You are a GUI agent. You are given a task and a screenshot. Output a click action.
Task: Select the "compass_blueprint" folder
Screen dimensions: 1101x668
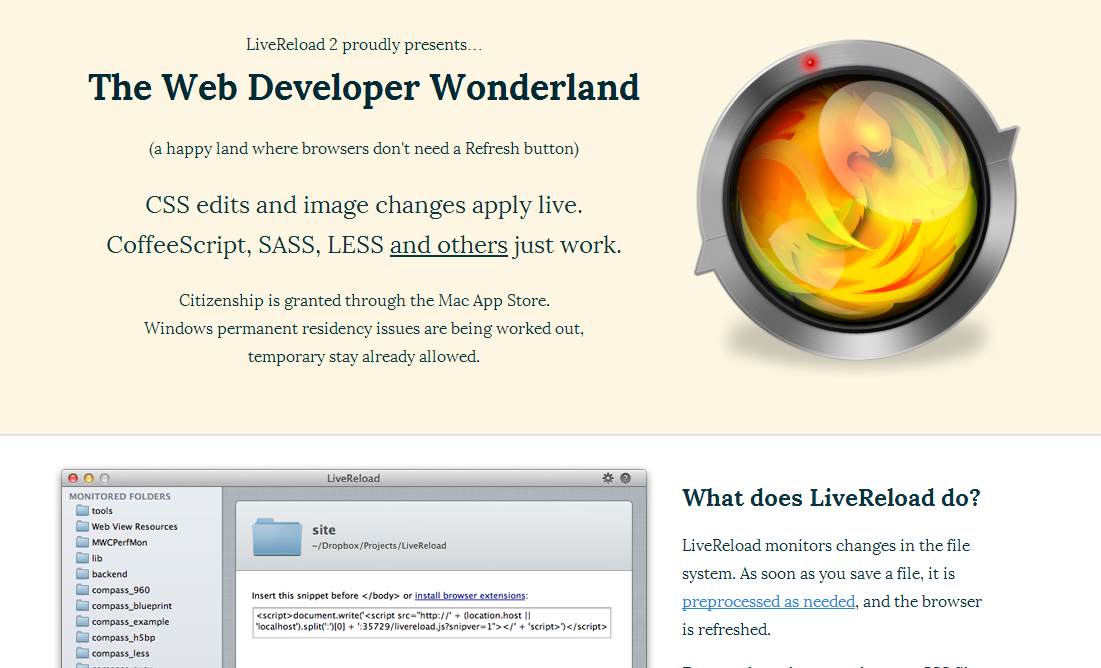pos(124,605)
